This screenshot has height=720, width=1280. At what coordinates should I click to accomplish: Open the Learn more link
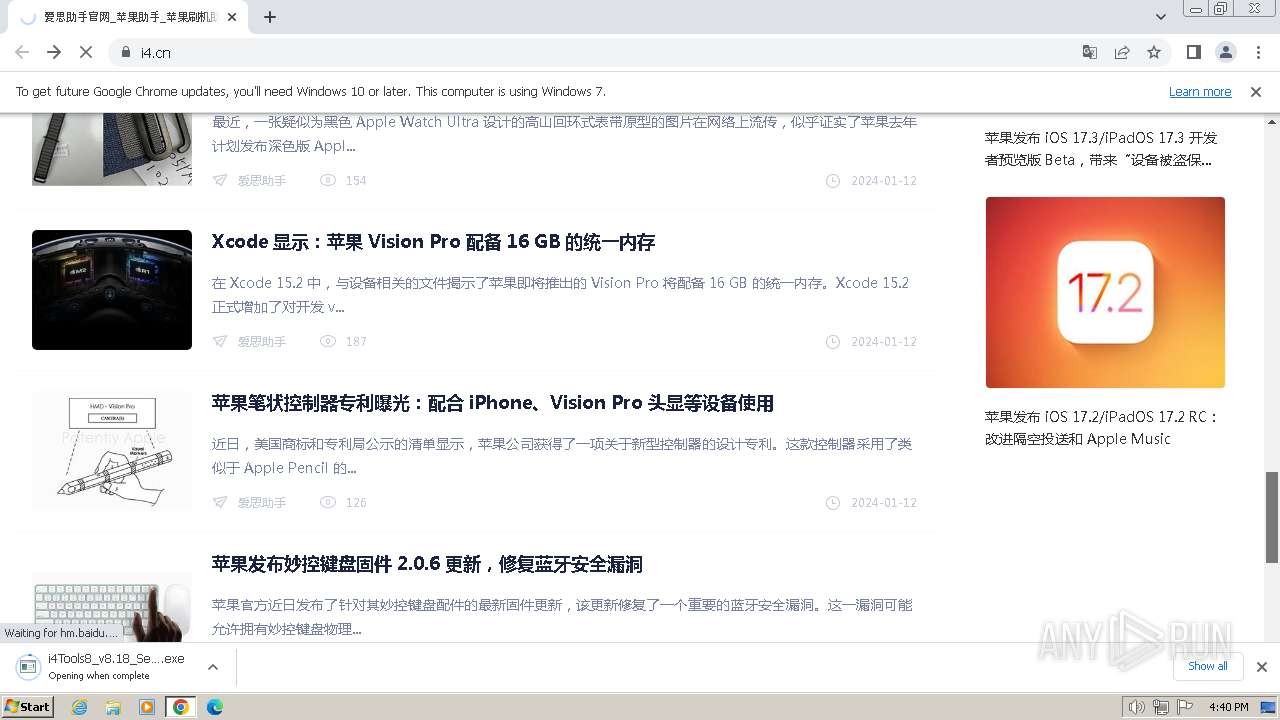(1200, 92)
